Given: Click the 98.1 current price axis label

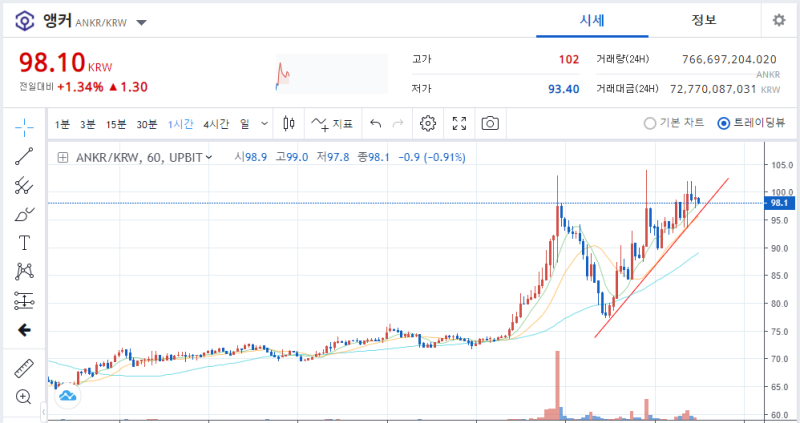Looking at the screenshot, I should (x=779, y=203).
